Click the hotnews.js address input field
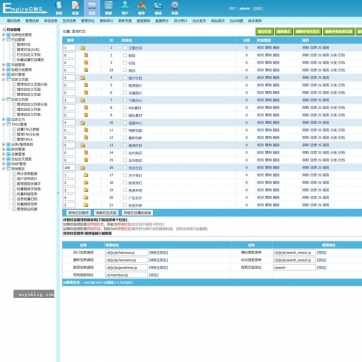The height and width of the screenshot is (362, 362). point(126,253)
